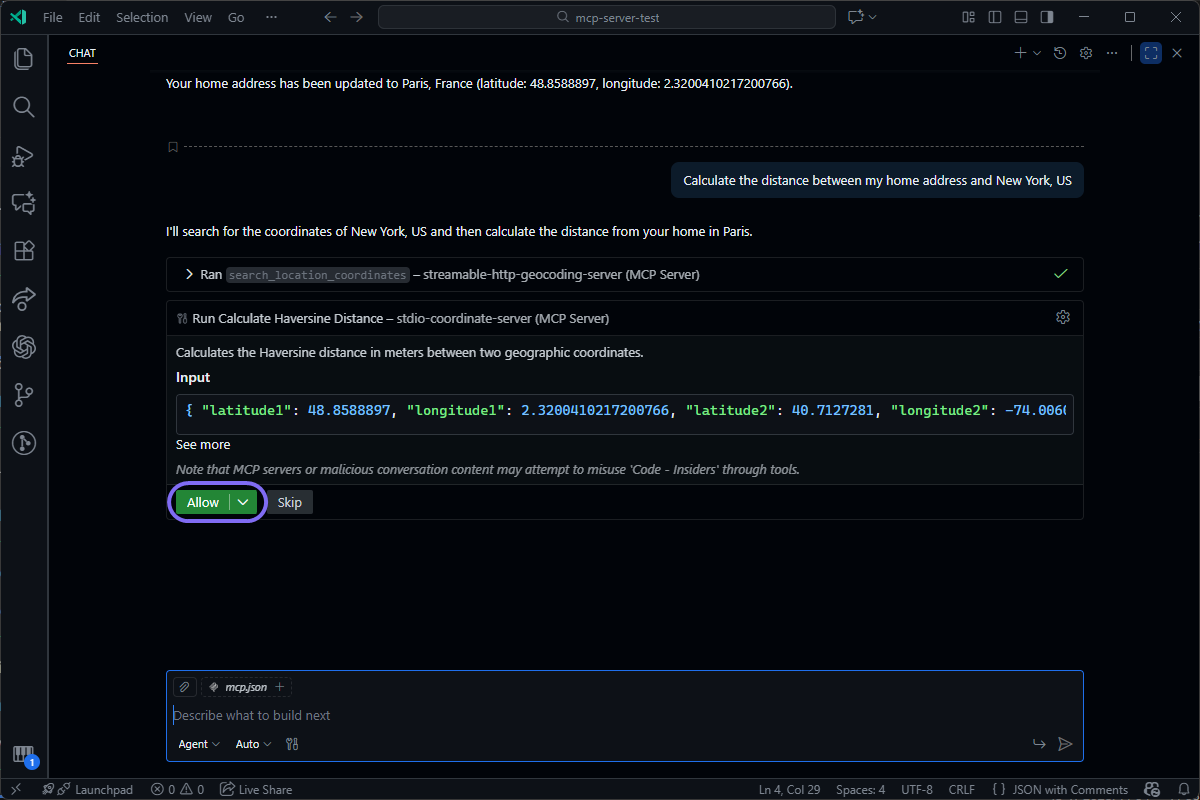Focus the Describe what to build next field
This screenshot has height=800, width=1200.
400,715
